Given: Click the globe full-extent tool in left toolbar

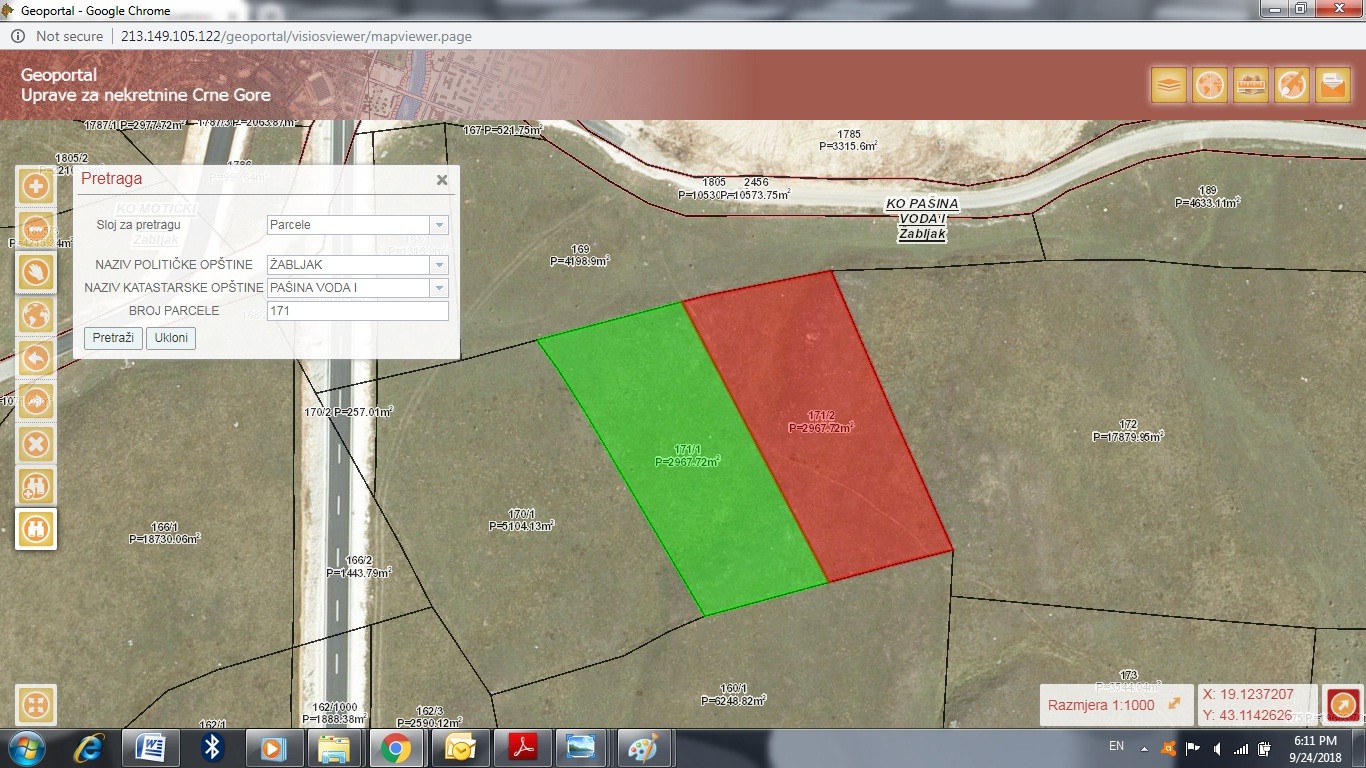Looking at the screenshot, I should [36, 315].
